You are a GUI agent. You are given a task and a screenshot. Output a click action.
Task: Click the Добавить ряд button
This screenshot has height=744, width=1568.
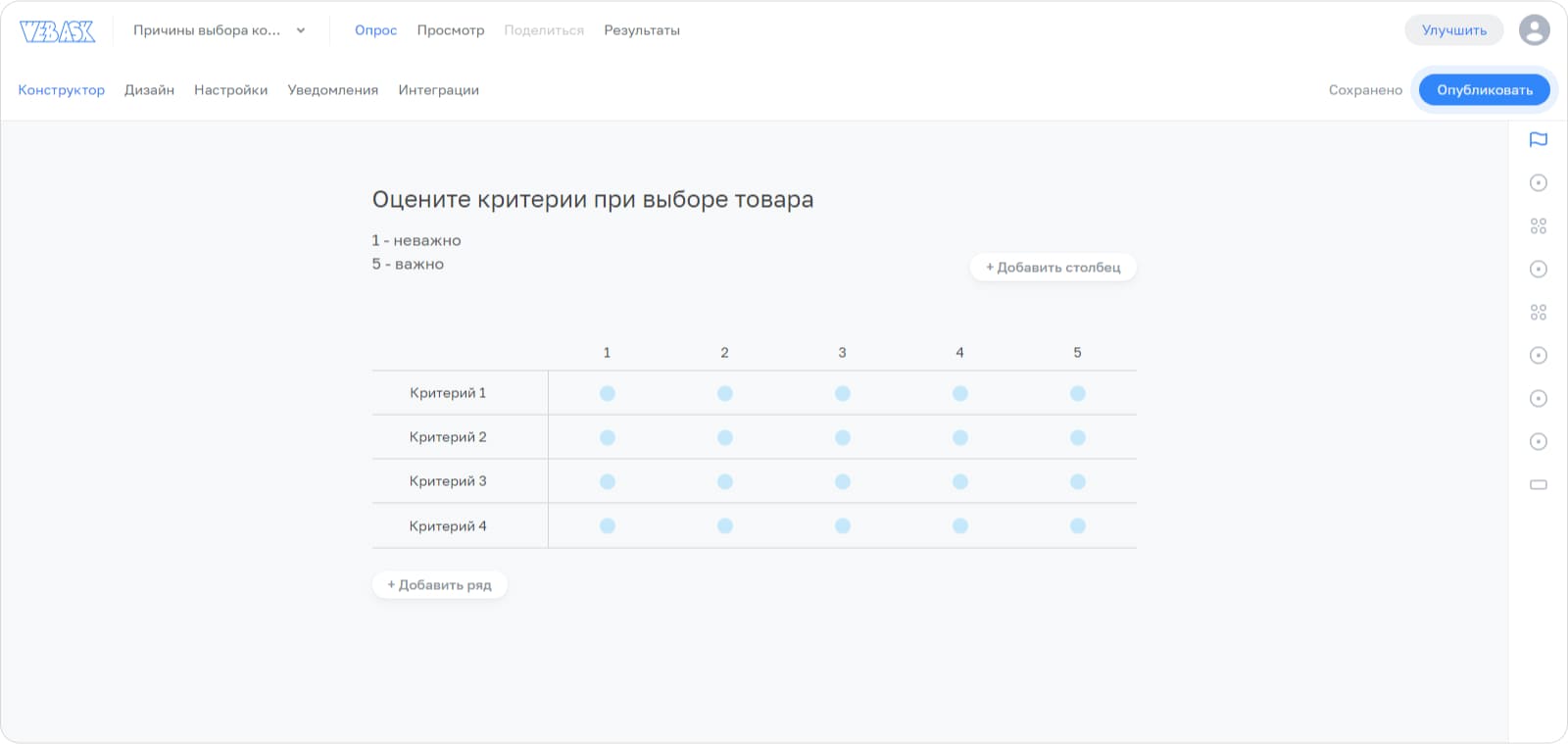440,585
